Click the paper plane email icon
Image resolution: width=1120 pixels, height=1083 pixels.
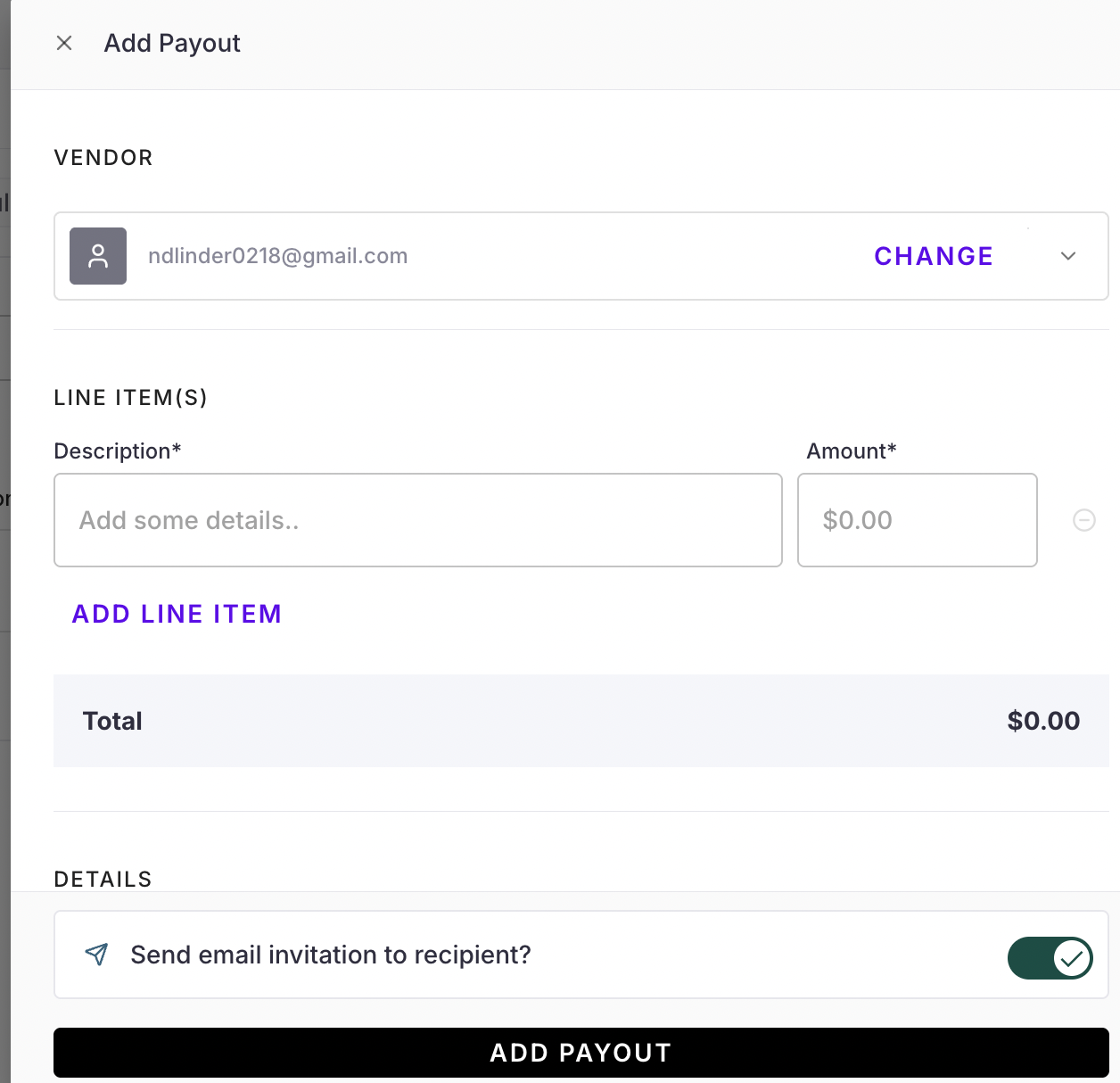(96, 955)
